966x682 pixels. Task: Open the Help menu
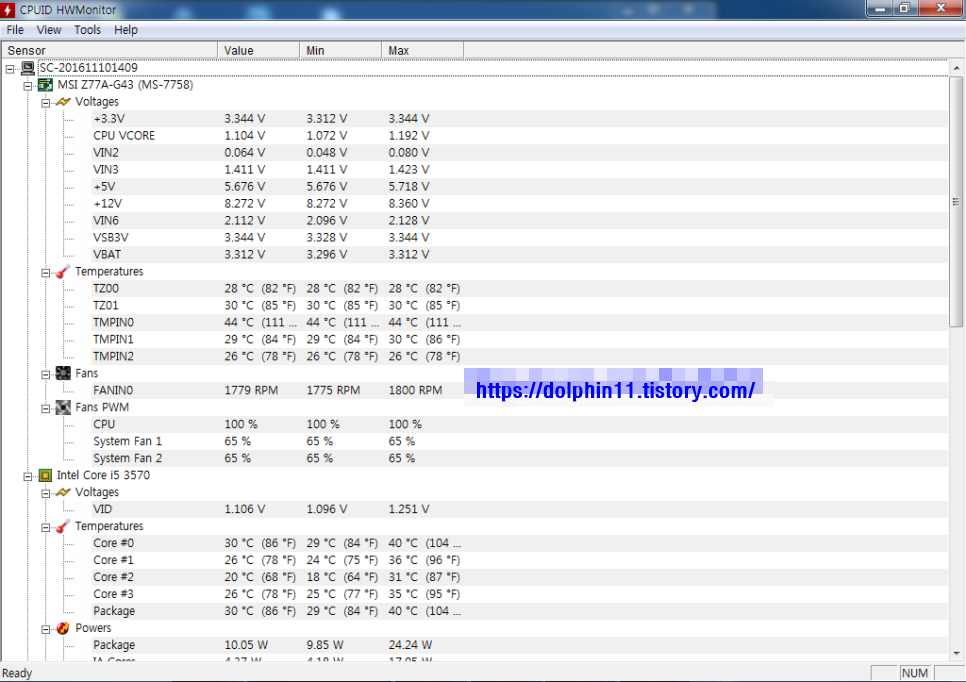pyautogui.click(x=126, y=30)
